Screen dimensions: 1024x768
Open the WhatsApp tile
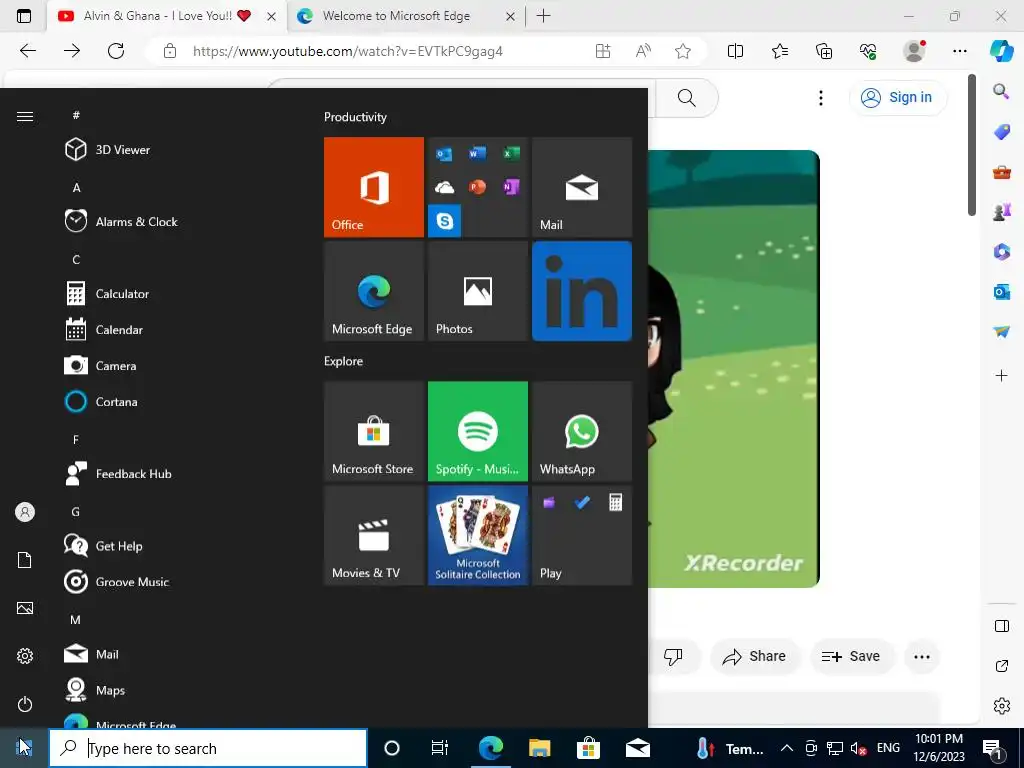pos(582,431)
